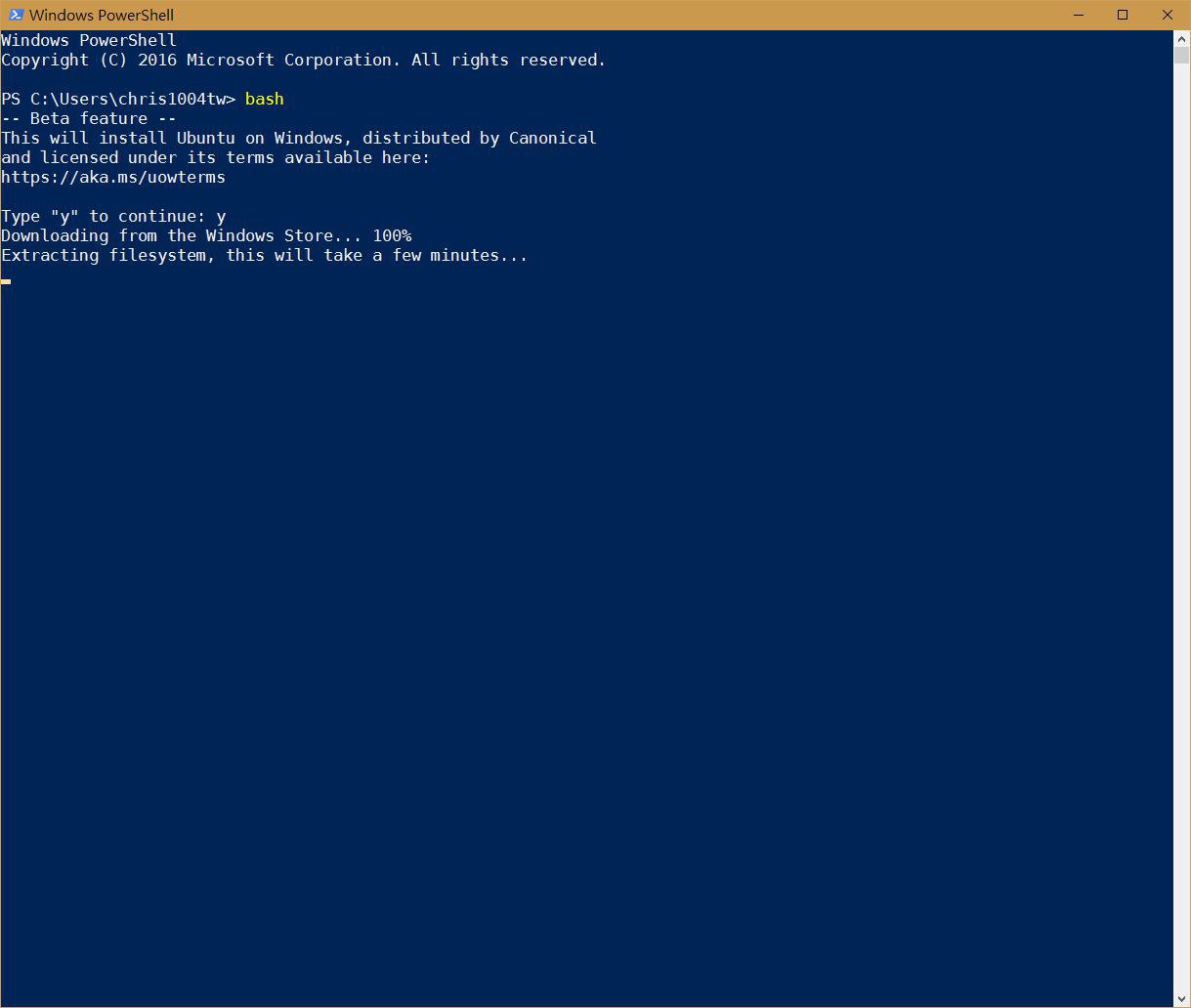Click the 'Downloading from the Windows Store' line
The height and width of the screenshot is (1008, 1191).
tap(206, 235)
